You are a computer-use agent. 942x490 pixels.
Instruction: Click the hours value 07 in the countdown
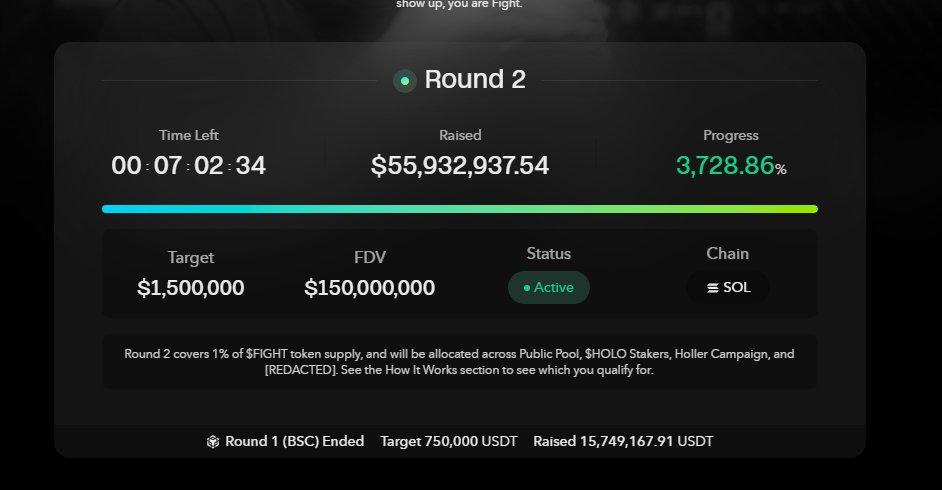(x=168, y=166)
